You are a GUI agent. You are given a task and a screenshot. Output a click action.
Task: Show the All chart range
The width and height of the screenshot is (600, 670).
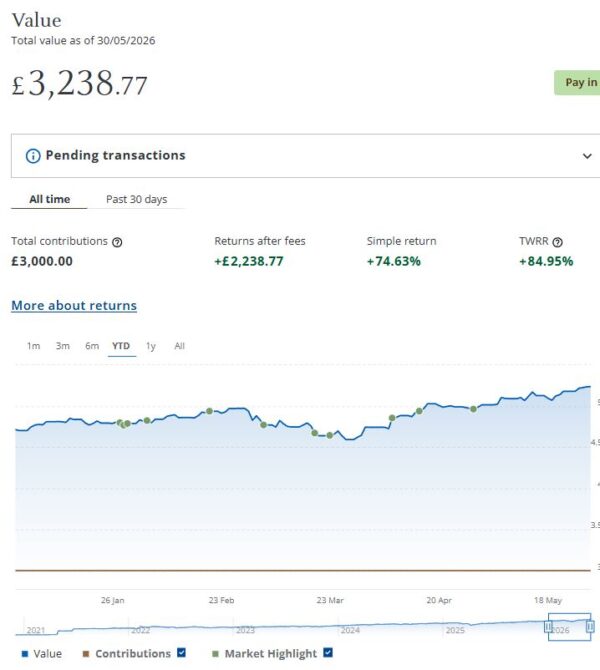point(179,346)
